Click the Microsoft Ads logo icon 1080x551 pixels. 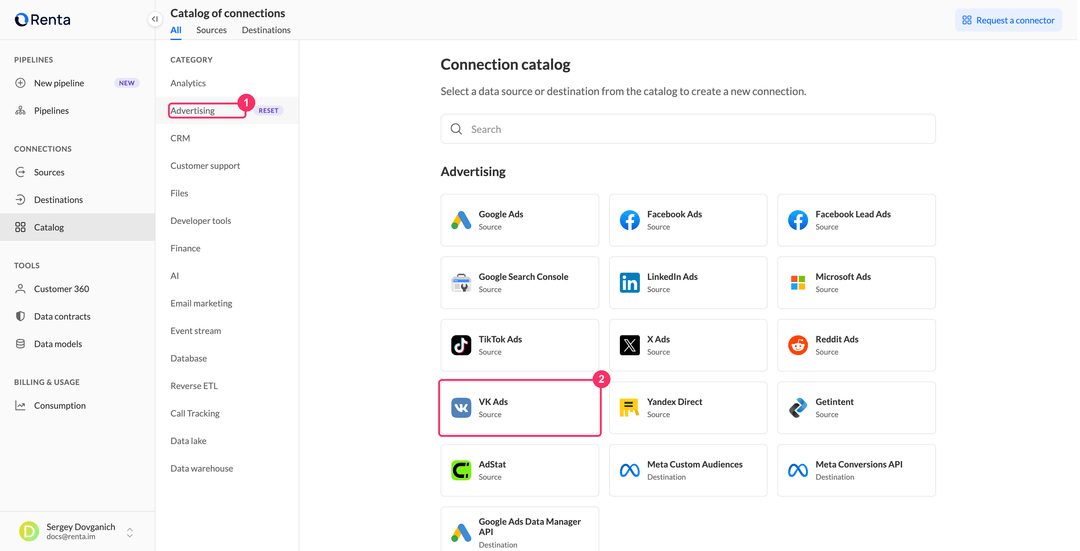pyautogui.click(x=798, y=283)
